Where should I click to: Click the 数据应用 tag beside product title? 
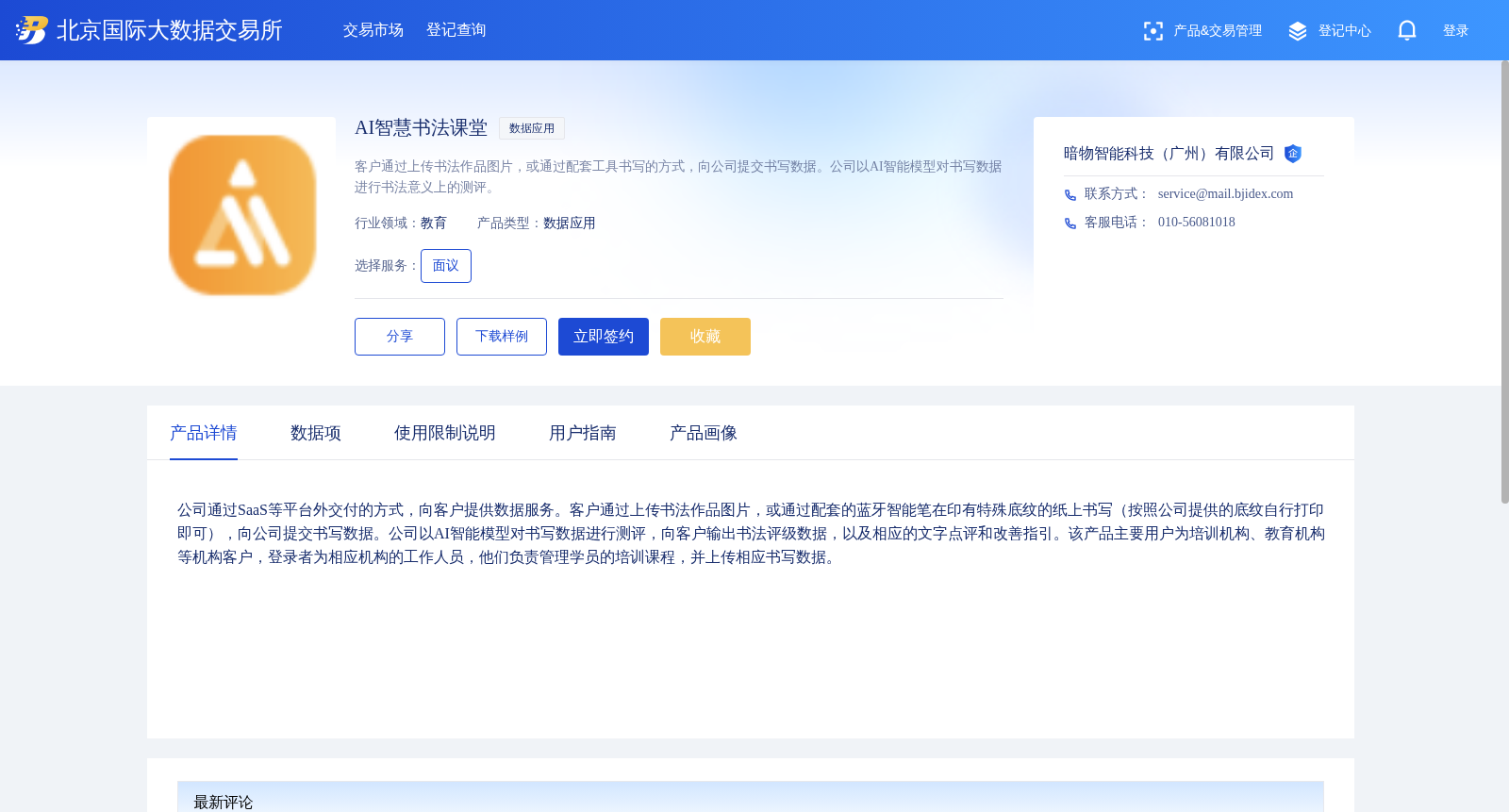click(x=532, y=128)
